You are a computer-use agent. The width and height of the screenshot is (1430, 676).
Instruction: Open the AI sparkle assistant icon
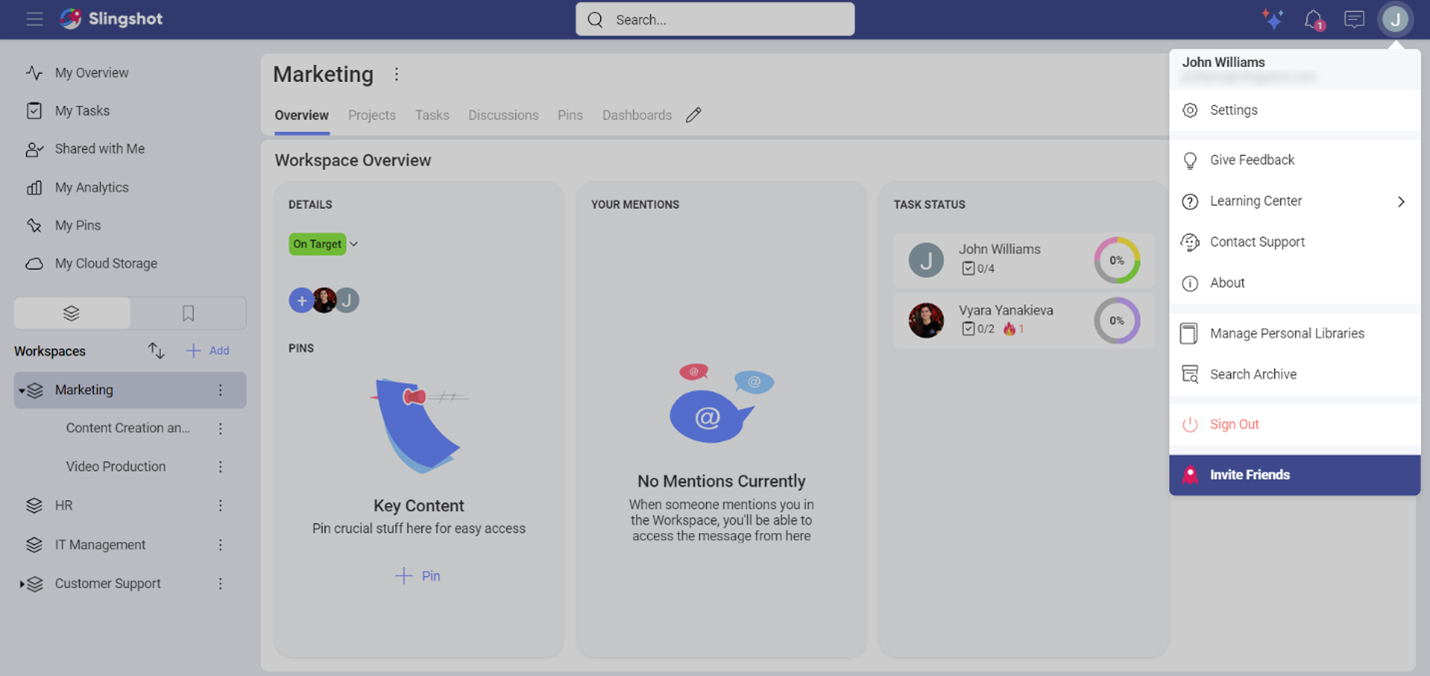1272,19
